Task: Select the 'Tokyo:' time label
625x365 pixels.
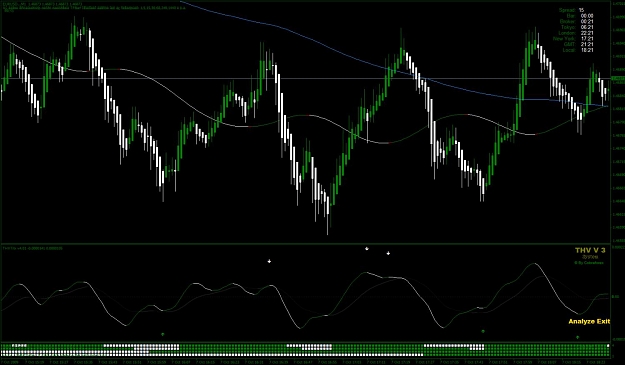Action: coord(568,27)
